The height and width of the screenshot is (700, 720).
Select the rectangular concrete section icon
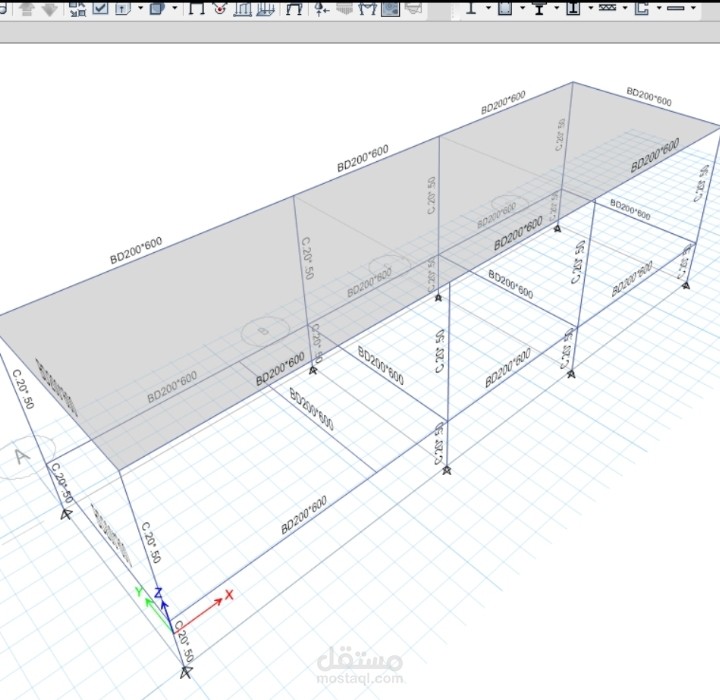(x=505, y=8)
